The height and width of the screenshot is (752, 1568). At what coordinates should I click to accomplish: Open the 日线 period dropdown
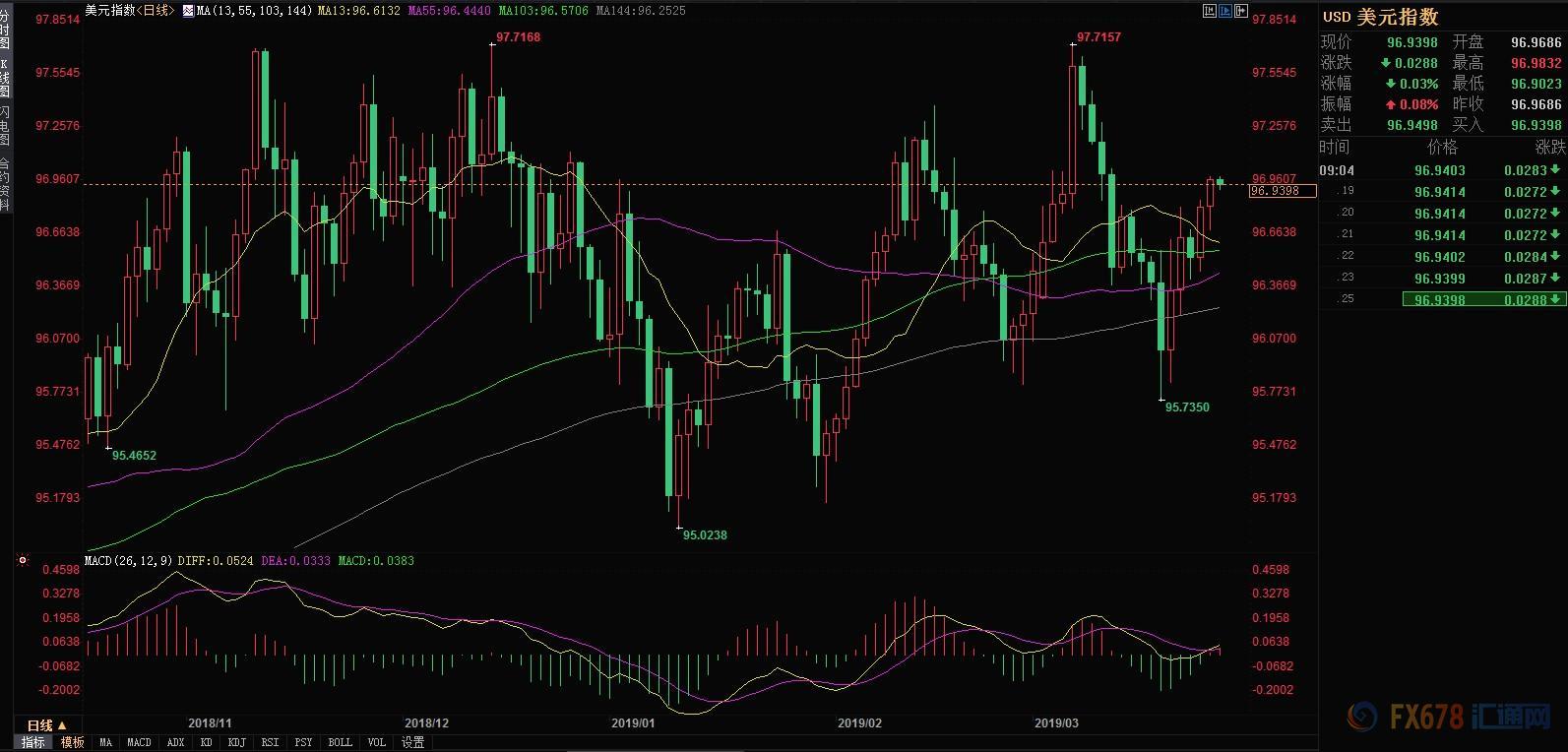46,725
